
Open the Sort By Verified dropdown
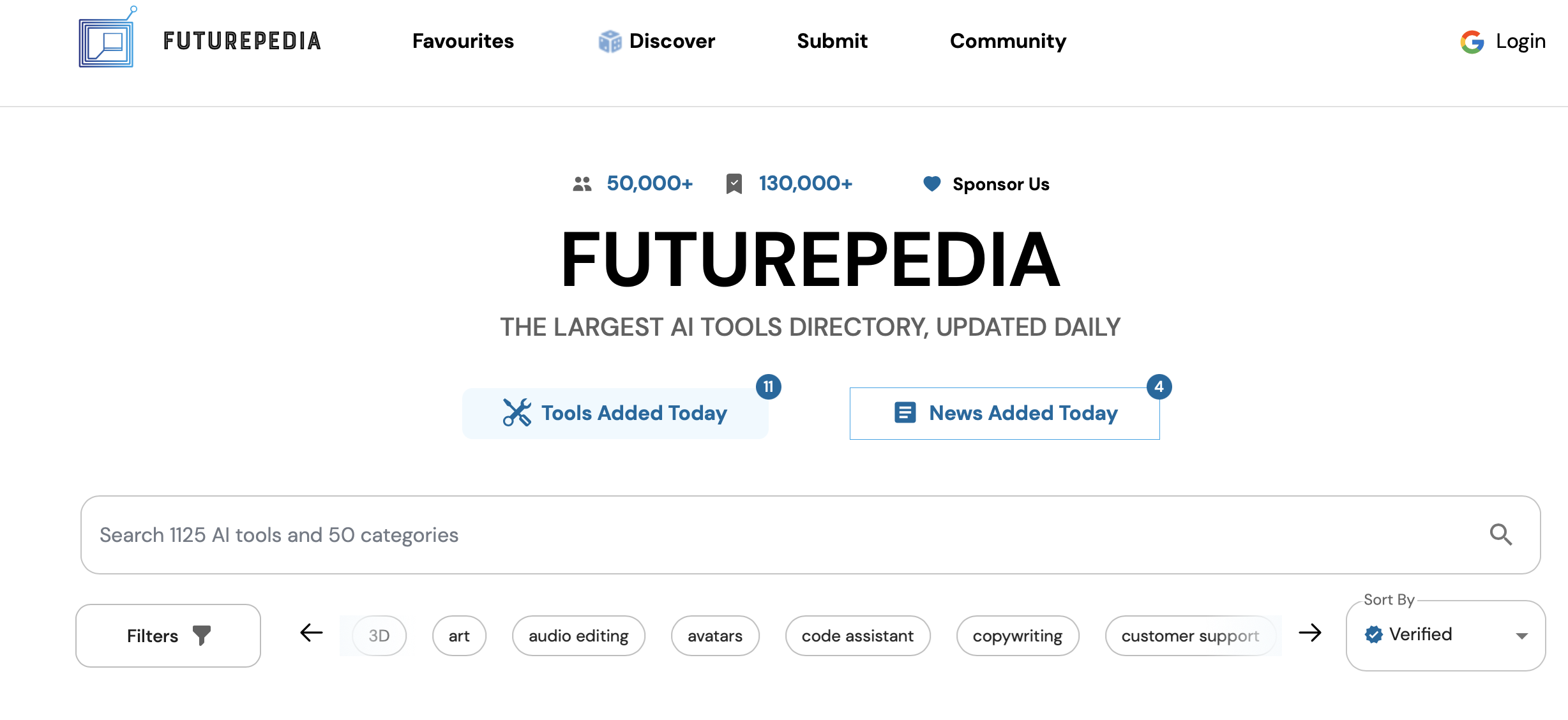click(1445, 635)
